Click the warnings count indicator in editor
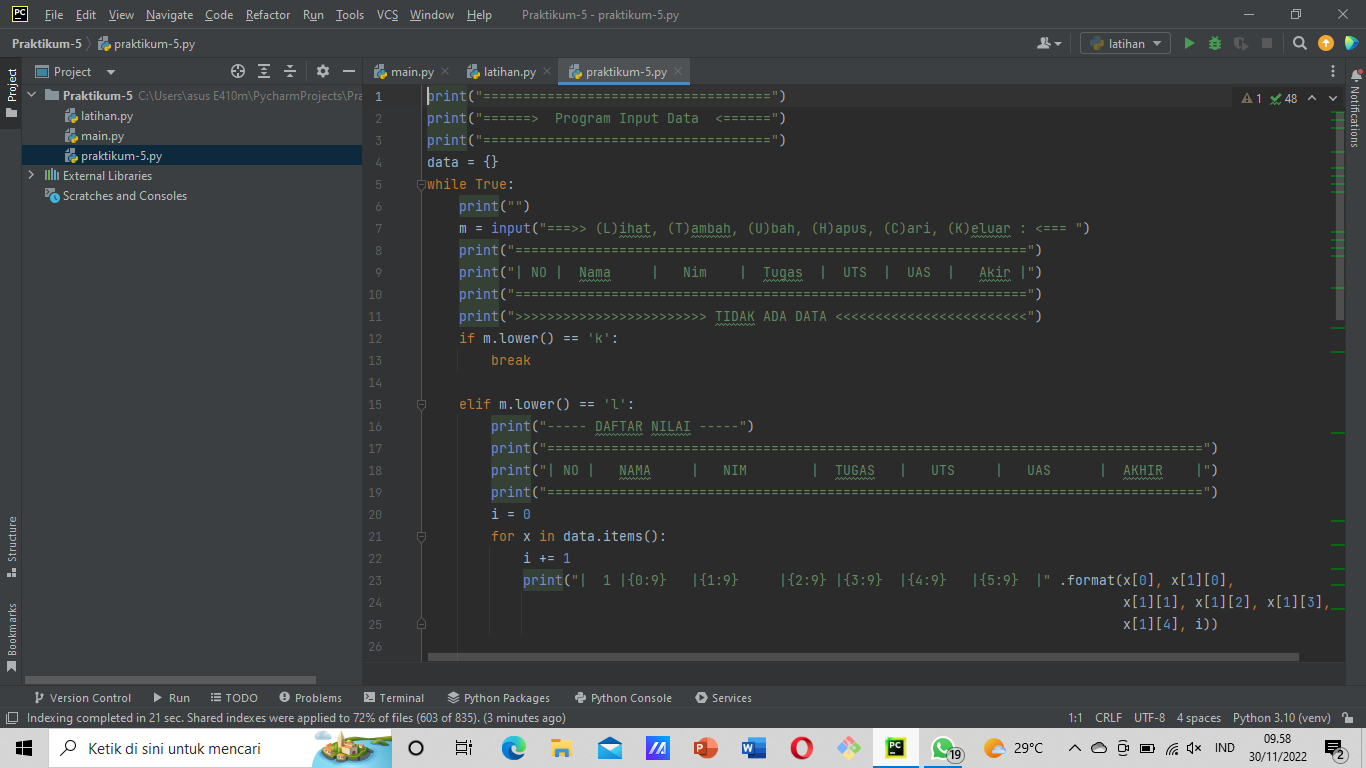 pyautogui.click(x=1252, y=99)
